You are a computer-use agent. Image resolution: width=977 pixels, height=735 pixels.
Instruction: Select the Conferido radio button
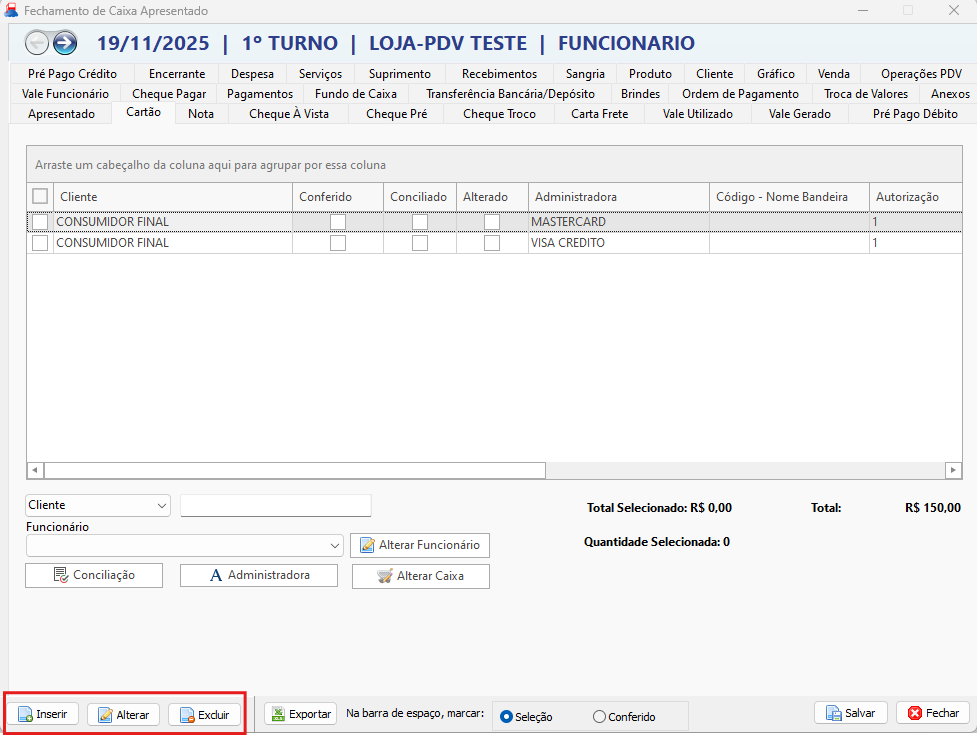click(x=599, y=716)
